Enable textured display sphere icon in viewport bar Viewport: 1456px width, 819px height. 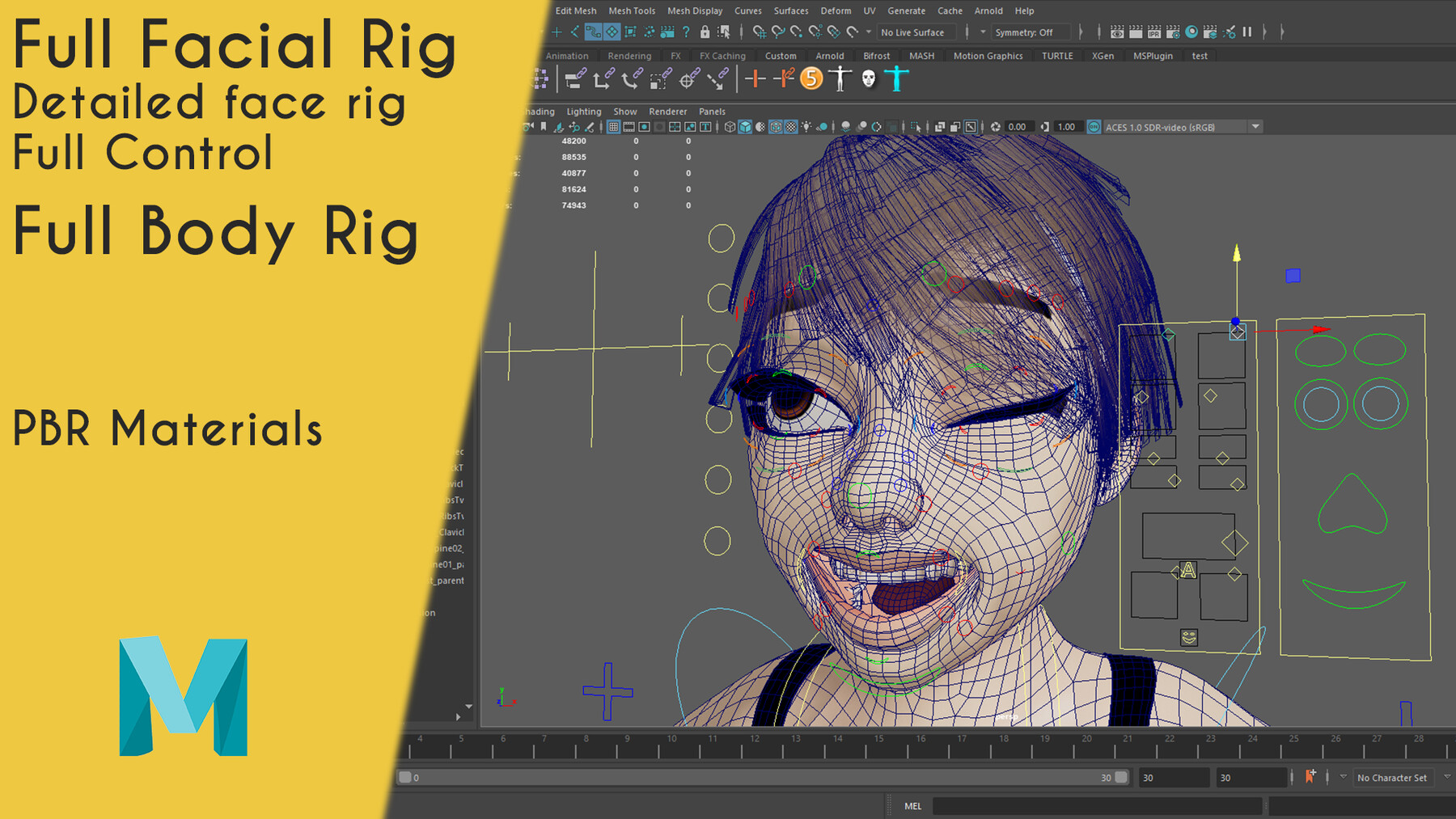[790, 127]
